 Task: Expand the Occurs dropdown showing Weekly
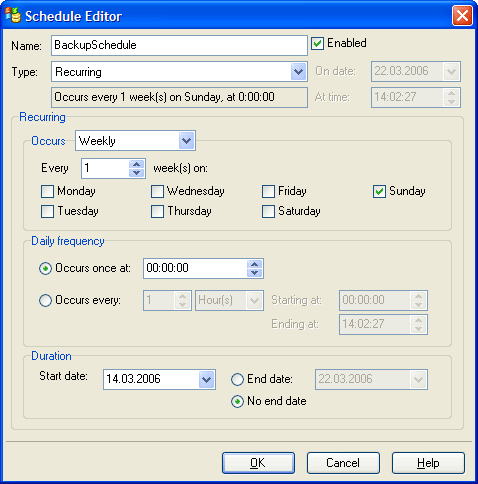point(186,141)
